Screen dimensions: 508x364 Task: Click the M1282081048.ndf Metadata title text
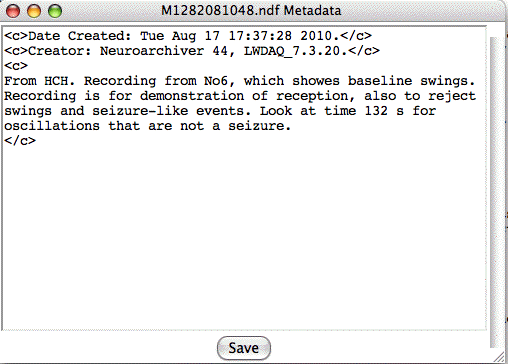point(251,11)
